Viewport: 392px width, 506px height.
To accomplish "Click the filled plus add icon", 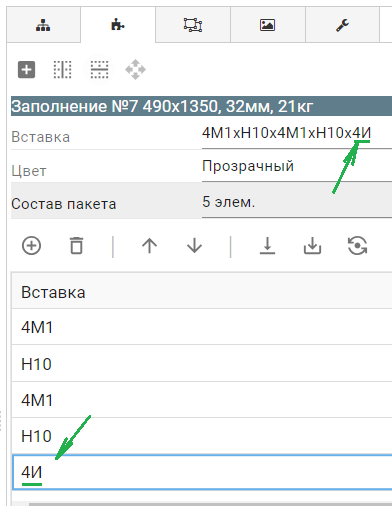I will (x=26, y=70).
